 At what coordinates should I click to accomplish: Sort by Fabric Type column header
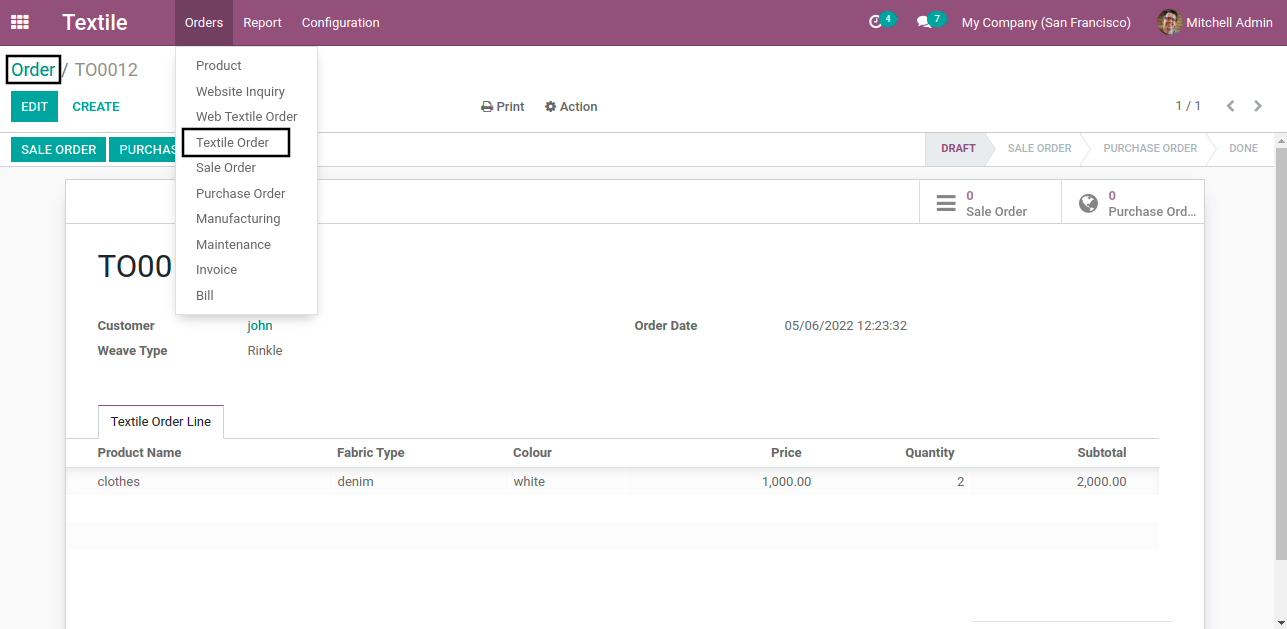coord(371,453)
